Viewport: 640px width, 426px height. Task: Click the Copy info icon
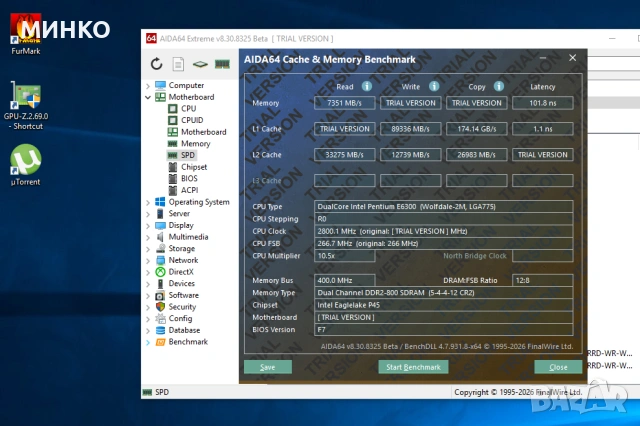pos(499,86)
